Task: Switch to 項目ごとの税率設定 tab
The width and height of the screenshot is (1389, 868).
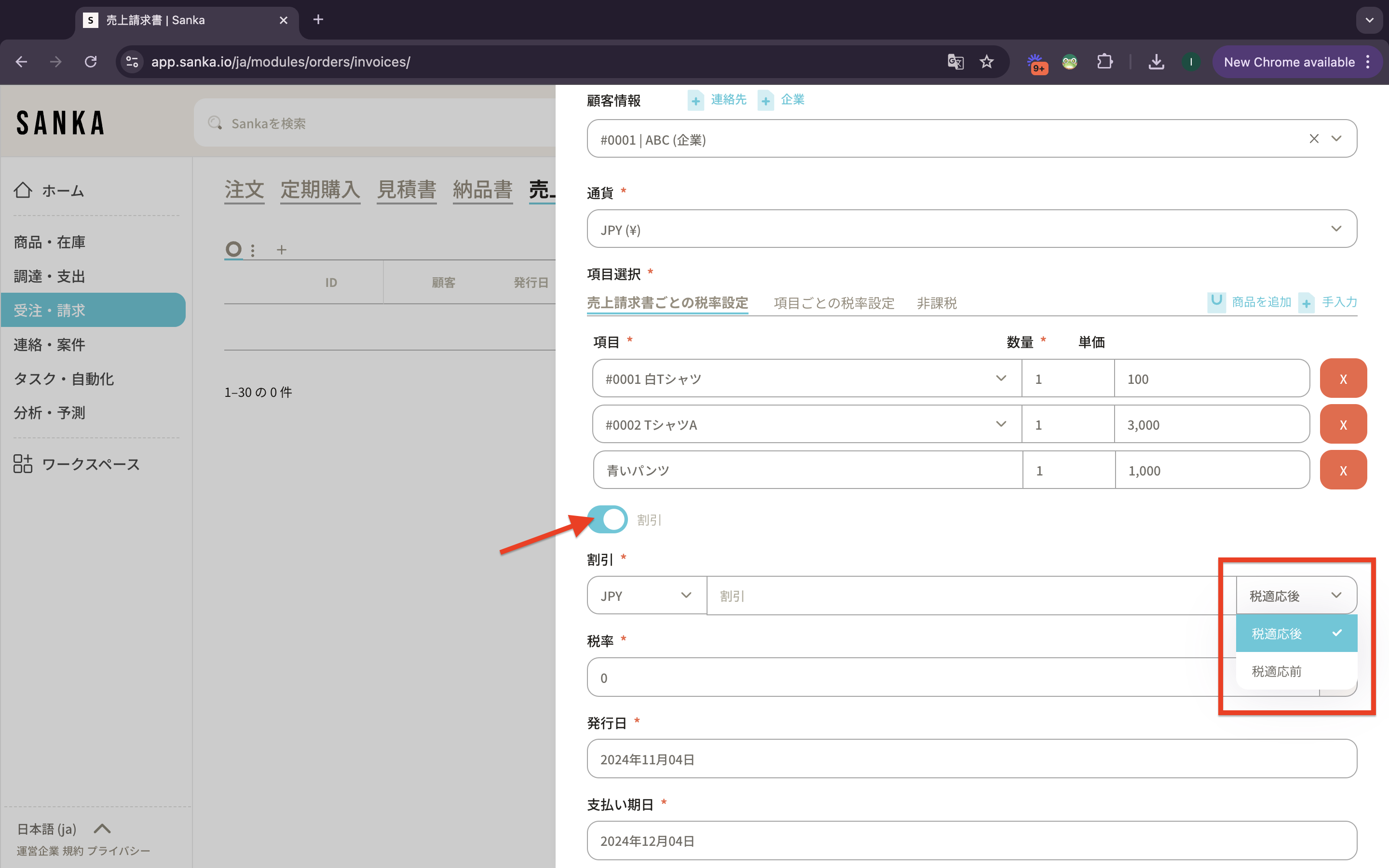Action: click(x=833, y=303)
